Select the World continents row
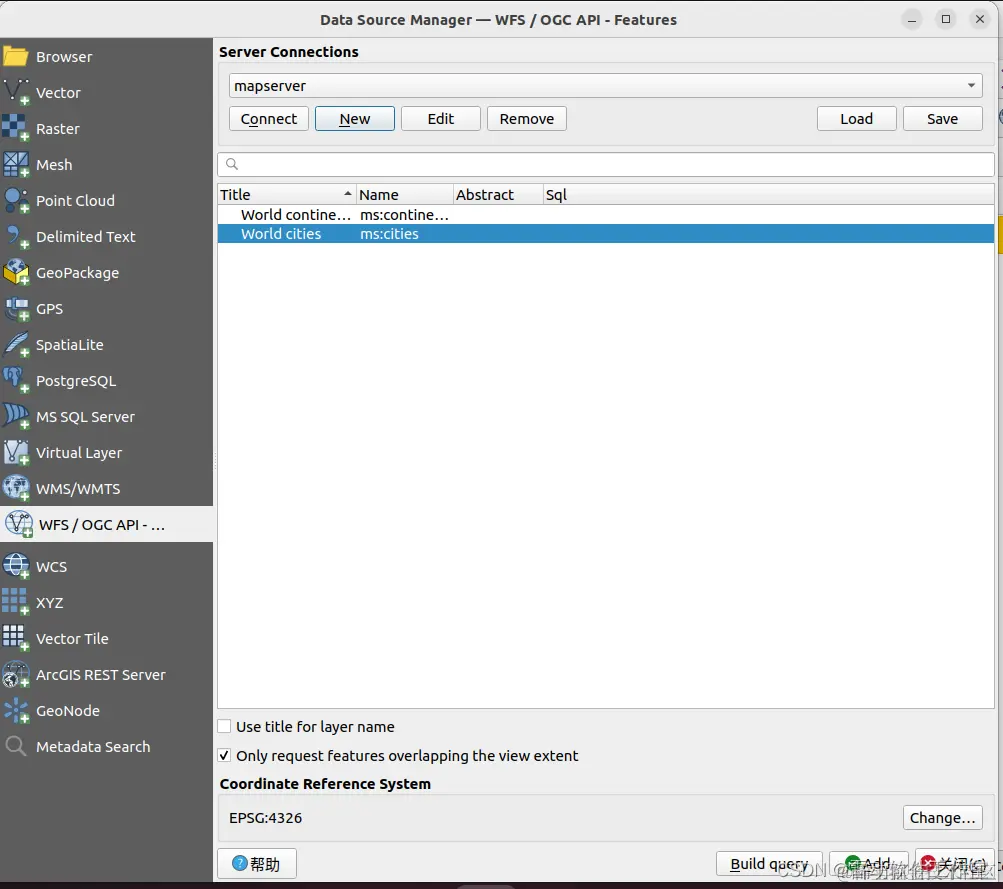 [x=606, y=215]
